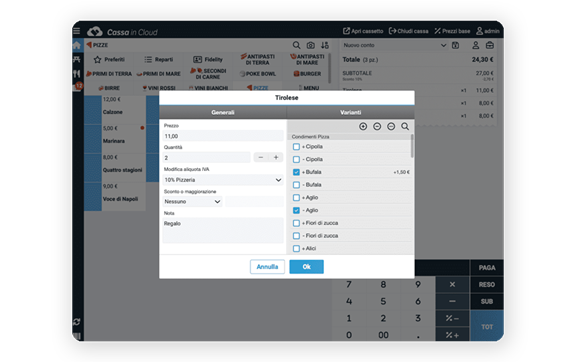Open the BURGER category

(307, 74)
